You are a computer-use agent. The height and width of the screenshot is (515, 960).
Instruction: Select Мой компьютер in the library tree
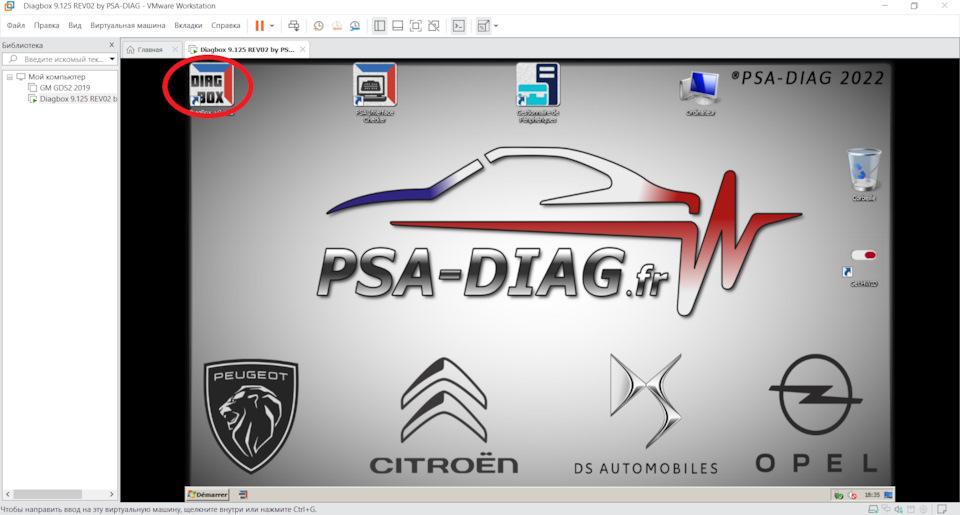click(56, 77)
